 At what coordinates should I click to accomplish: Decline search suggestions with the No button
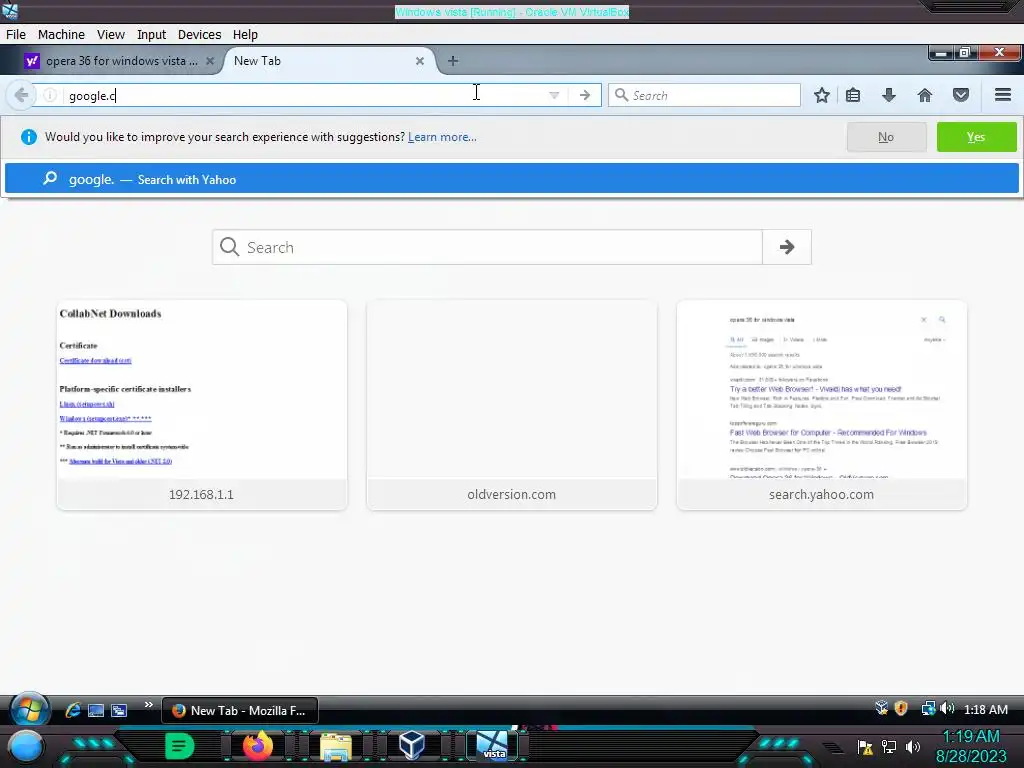(886, 137)
